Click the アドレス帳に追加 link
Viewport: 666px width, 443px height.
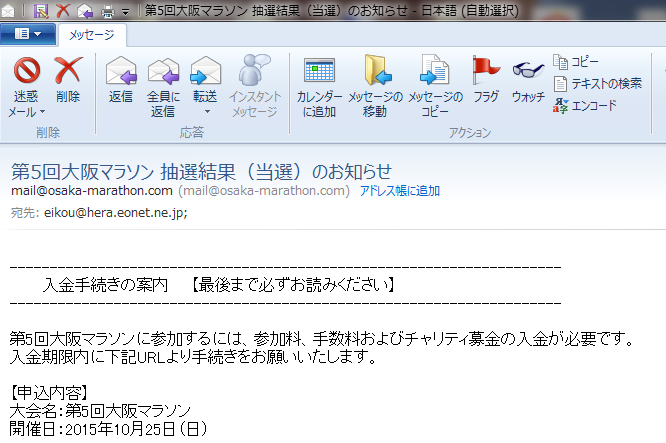[400, 191]
